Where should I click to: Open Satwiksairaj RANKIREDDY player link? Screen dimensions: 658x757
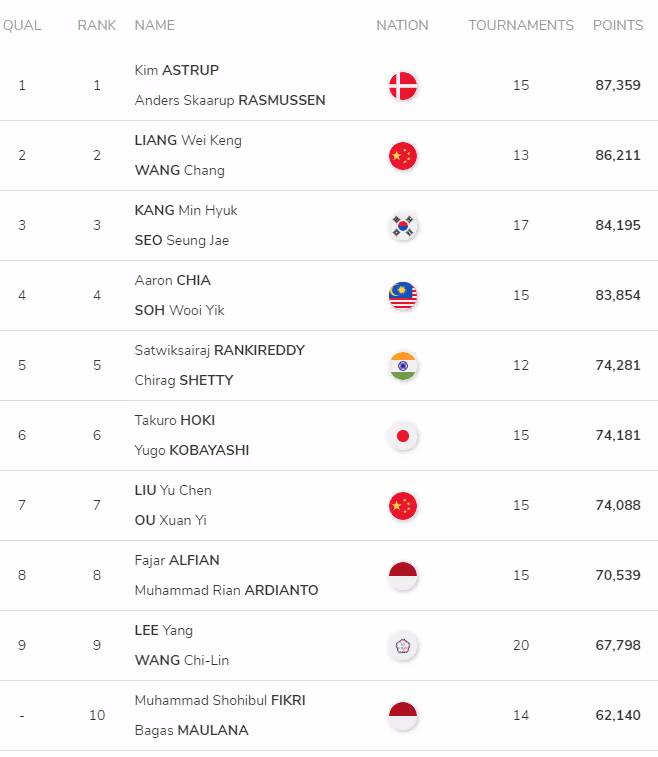220,350
